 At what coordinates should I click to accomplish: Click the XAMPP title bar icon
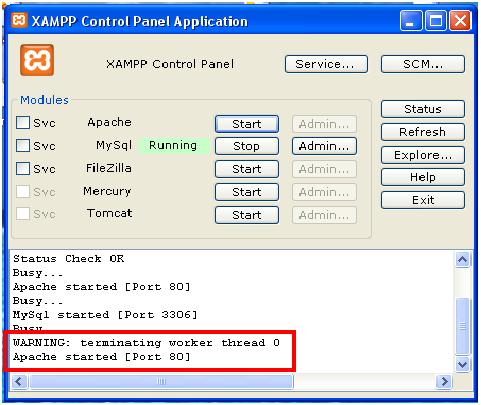[x=19, y=21]
